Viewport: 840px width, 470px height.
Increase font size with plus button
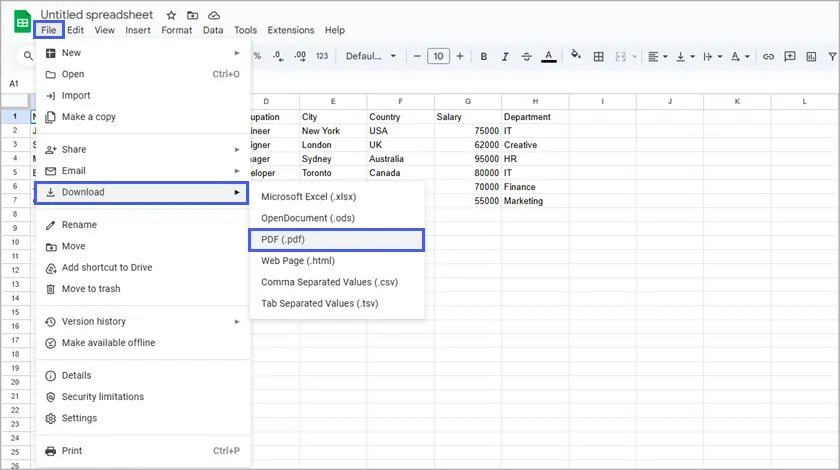click(460, 56)
